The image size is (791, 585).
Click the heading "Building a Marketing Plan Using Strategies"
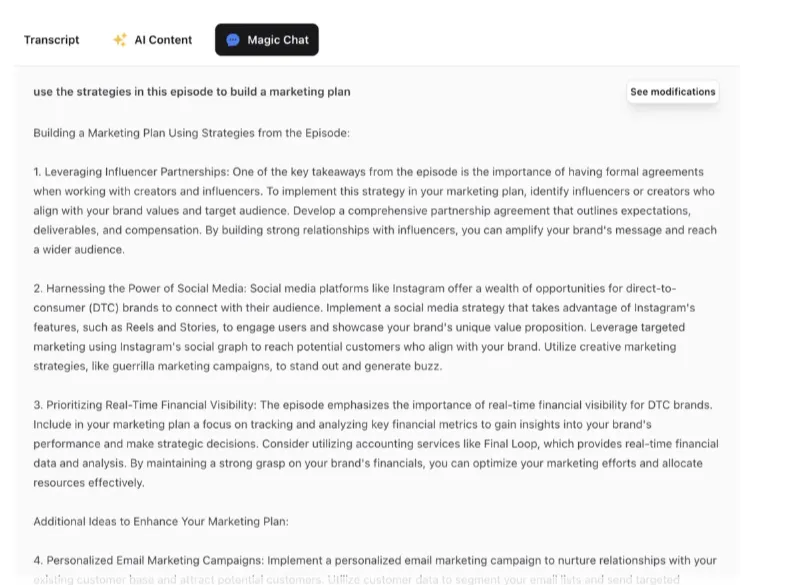[x=190, y=132]
